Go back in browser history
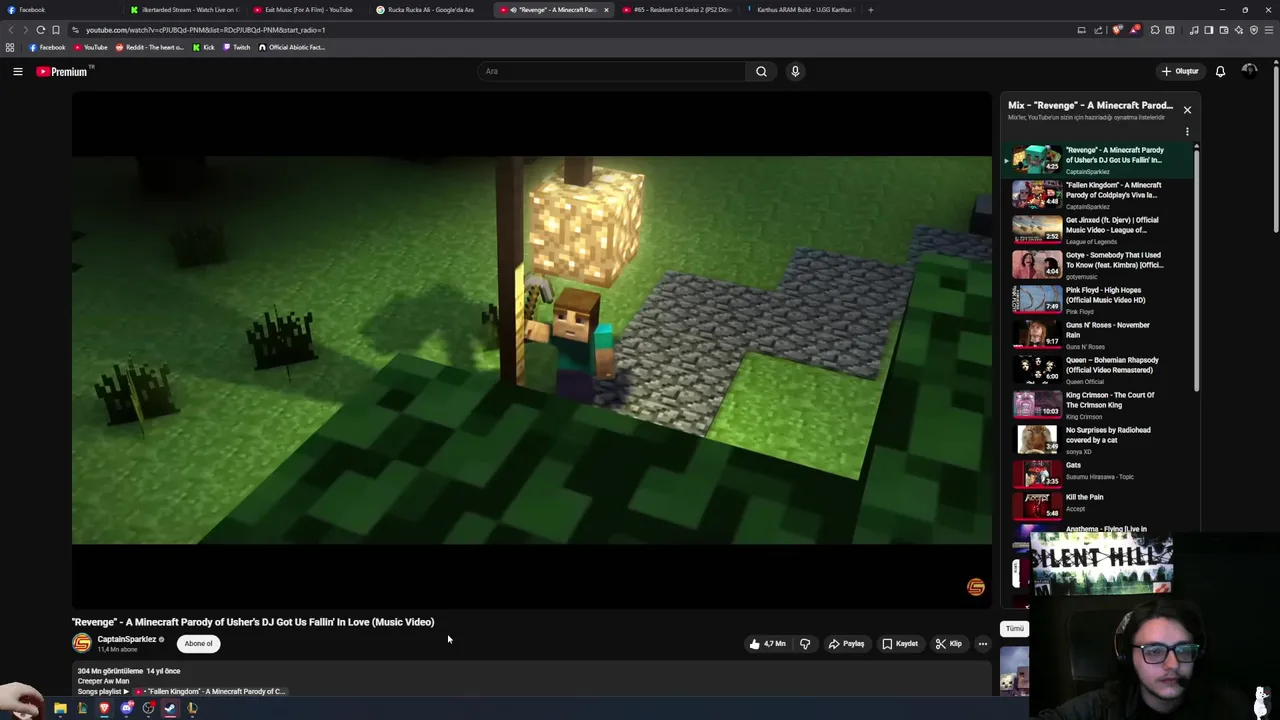Viewport: 1280px width, 720px height. coord(10,30)
